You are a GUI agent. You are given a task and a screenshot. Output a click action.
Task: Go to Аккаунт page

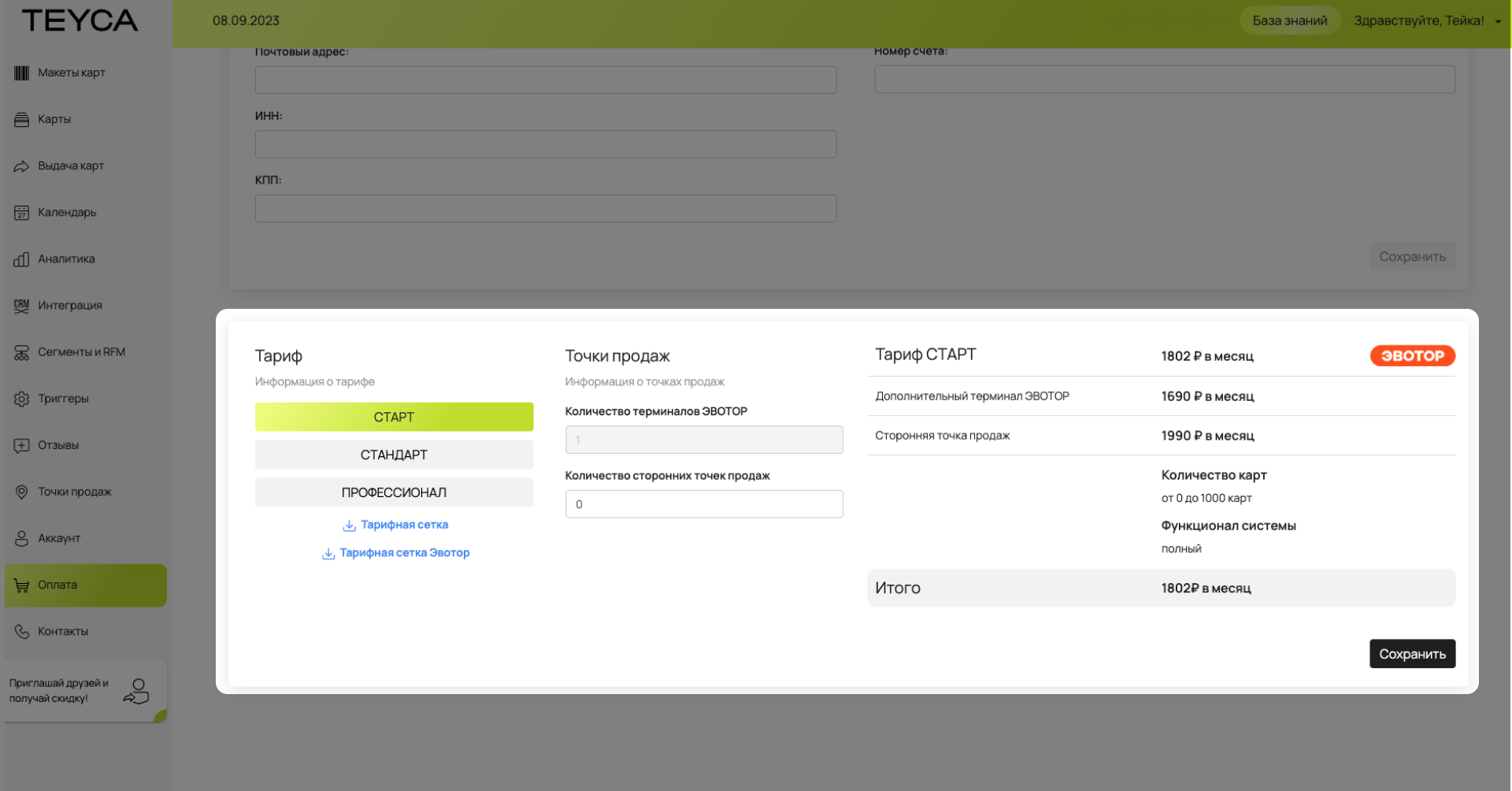(x=86, y=538)
